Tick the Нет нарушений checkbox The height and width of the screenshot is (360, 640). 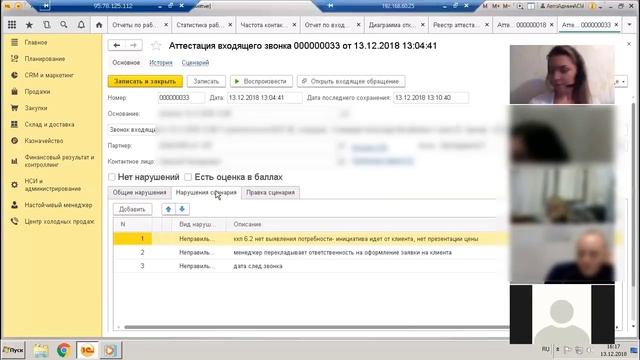(112, 177)
